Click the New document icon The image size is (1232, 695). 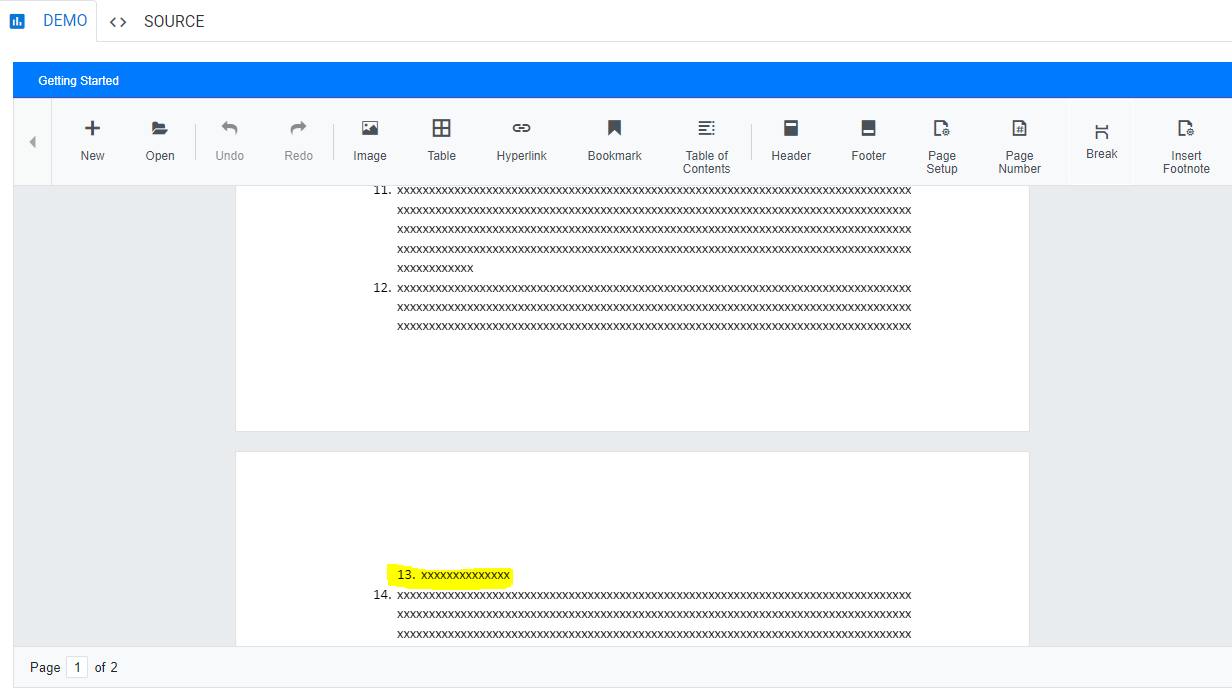click(92, 129)
